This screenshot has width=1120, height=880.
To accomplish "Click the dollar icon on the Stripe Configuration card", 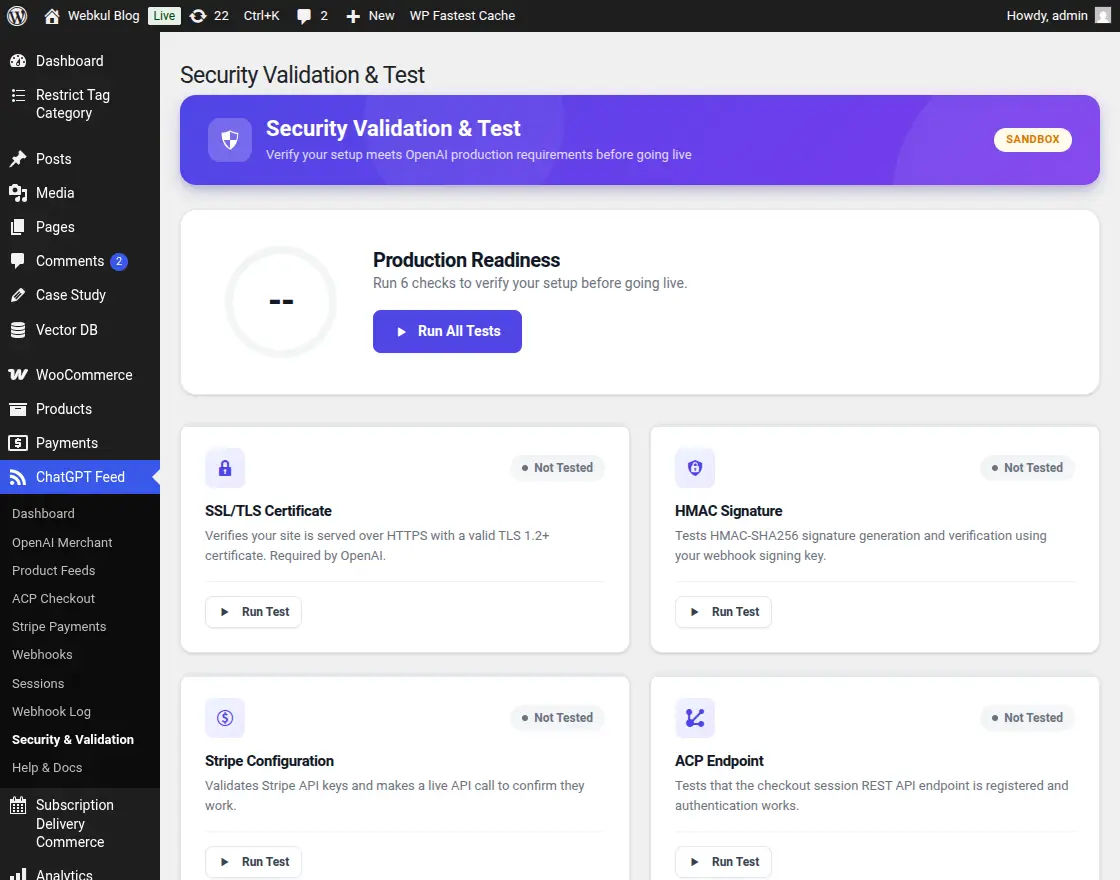I will (225, 717).
